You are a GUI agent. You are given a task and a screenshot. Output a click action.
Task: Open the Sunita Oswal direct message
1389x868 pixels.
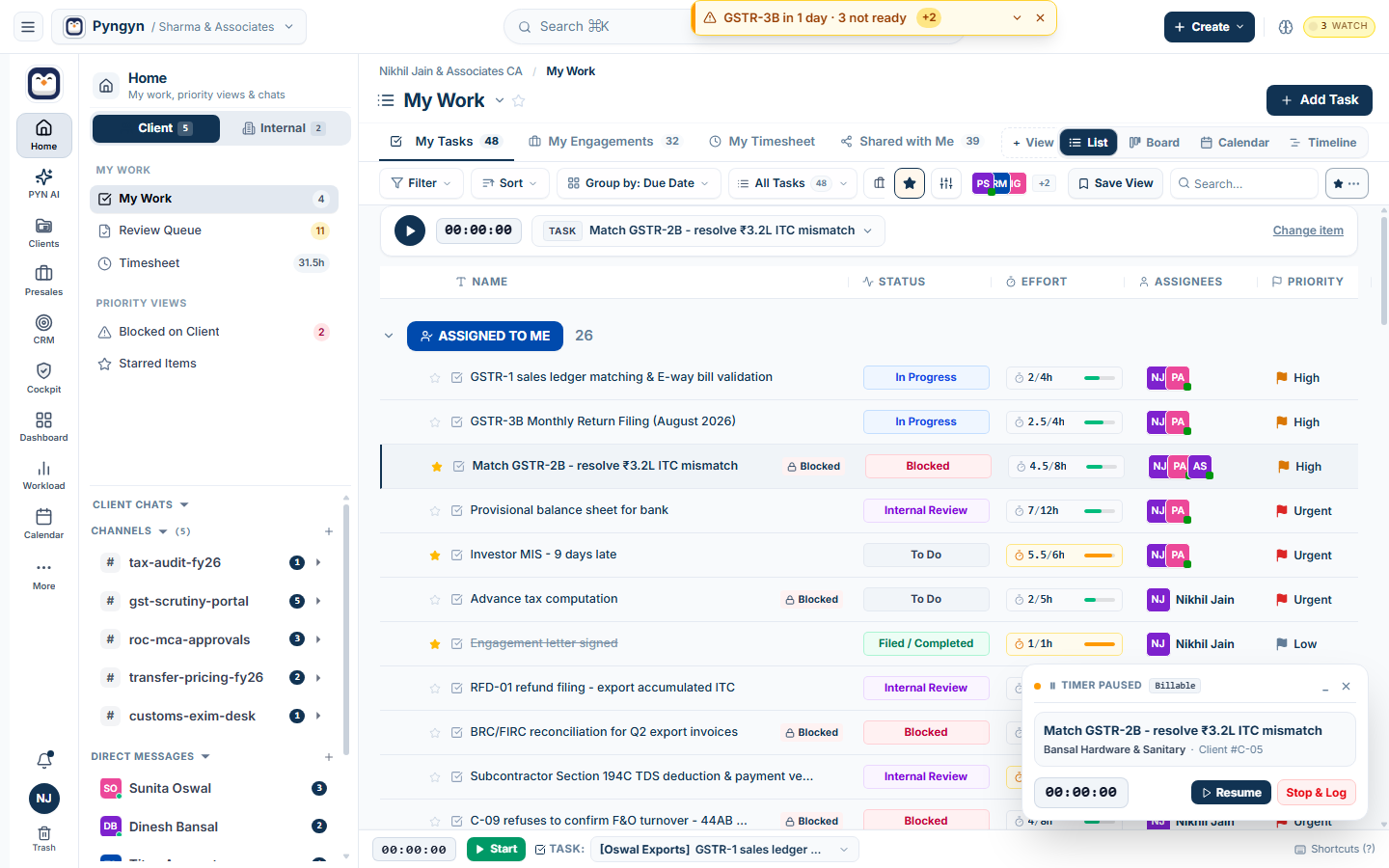[213, 788]
